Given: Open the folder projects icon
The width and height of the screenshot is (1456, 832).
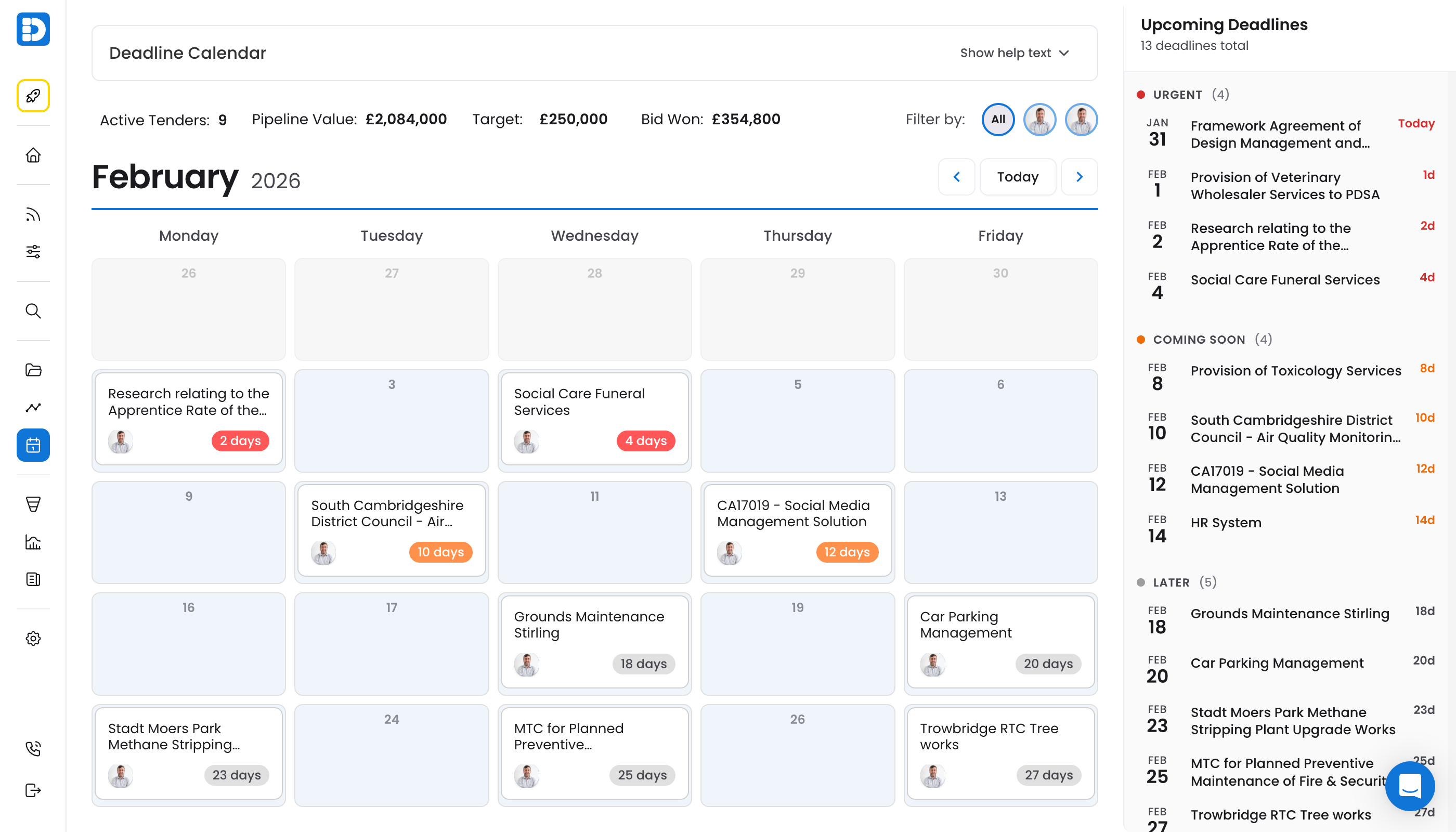Looking at the screenshot, I should tap(33, 370).
